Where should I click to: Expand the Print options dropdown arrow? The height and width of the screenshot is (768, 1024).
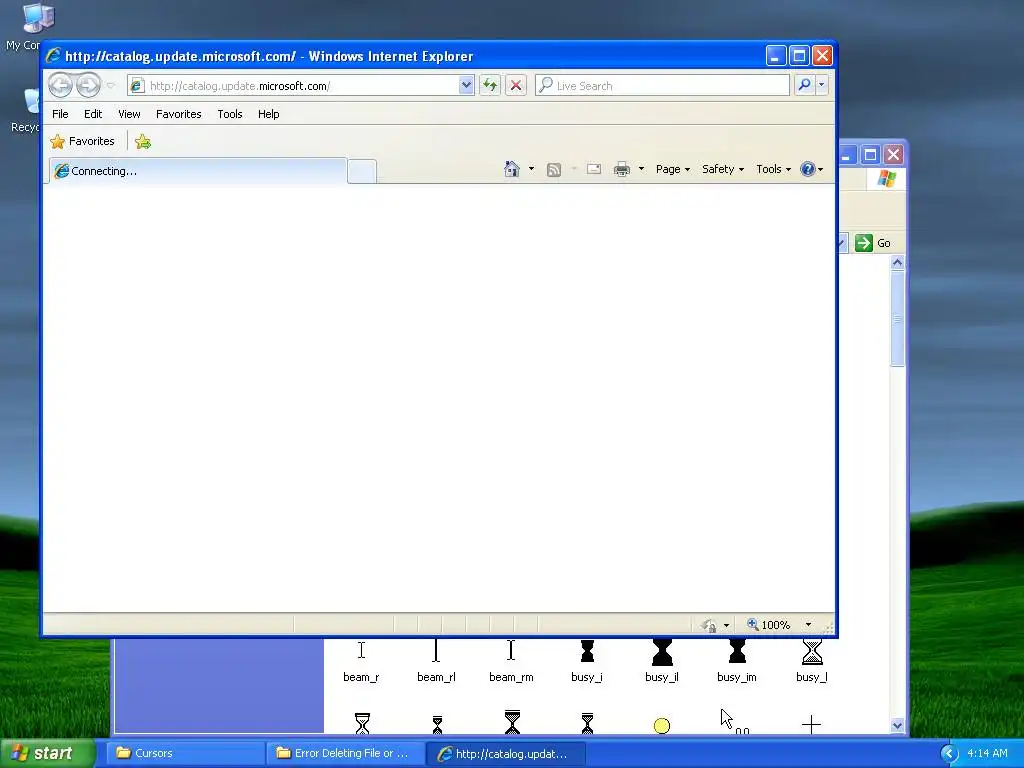(641, 169)
